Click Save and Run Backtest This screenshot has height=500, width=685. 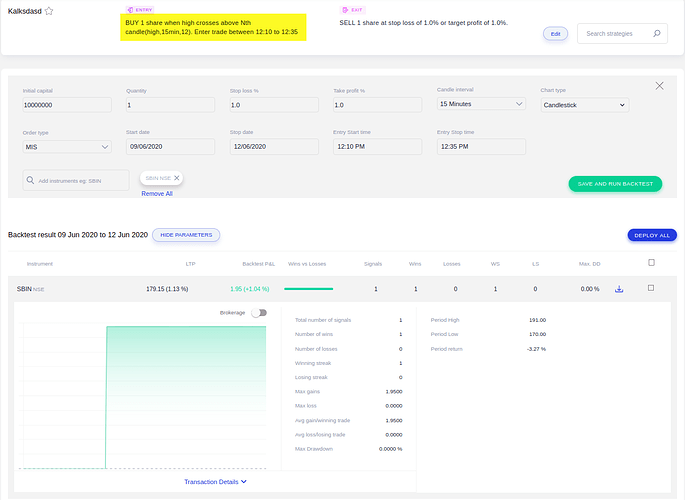pyautogui.click(x=615, y=184)
